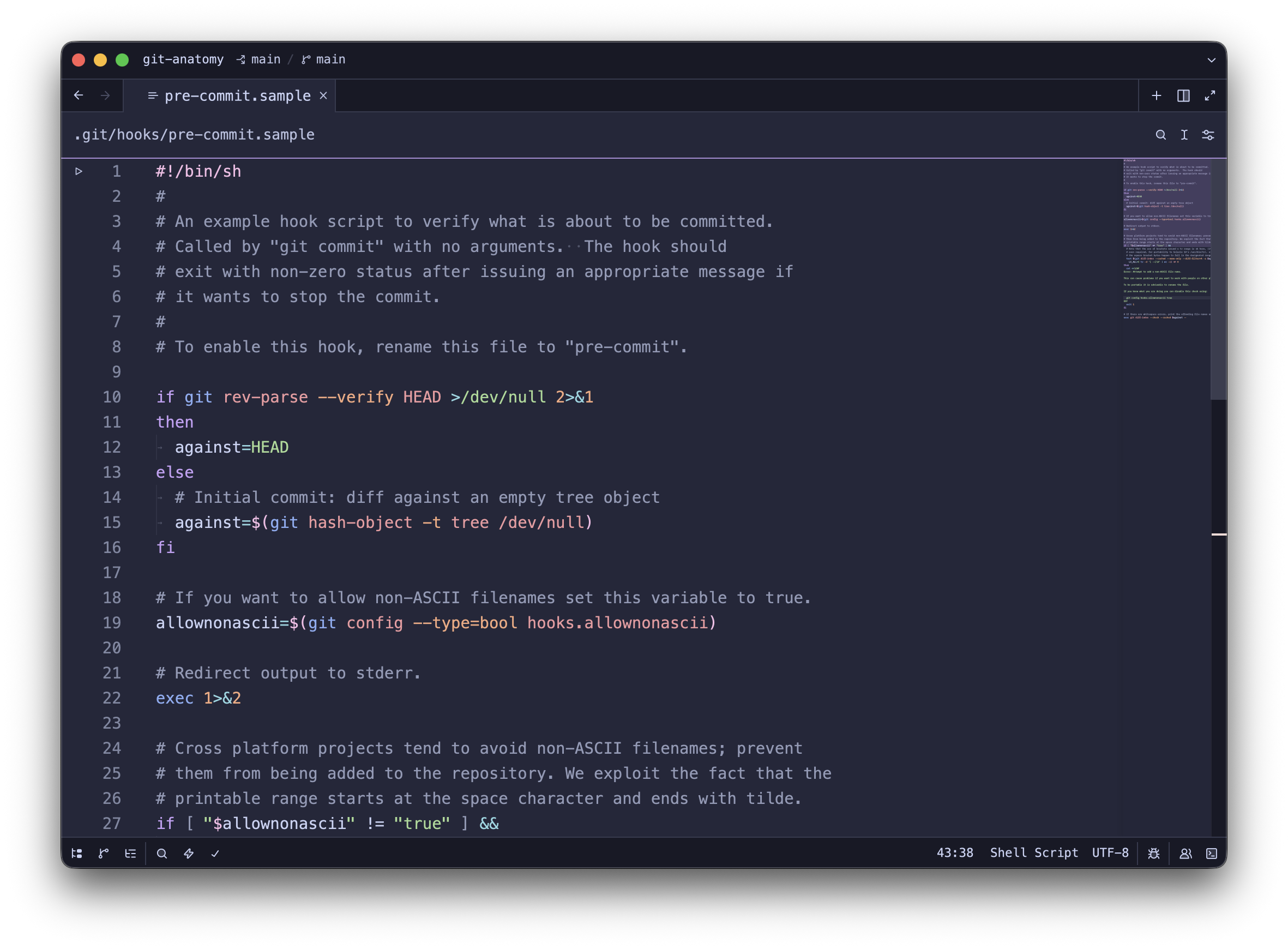Select the pre-commit.sample tab
The height and width of the screenshot is (949, 1288).
(x=237, y=96)
